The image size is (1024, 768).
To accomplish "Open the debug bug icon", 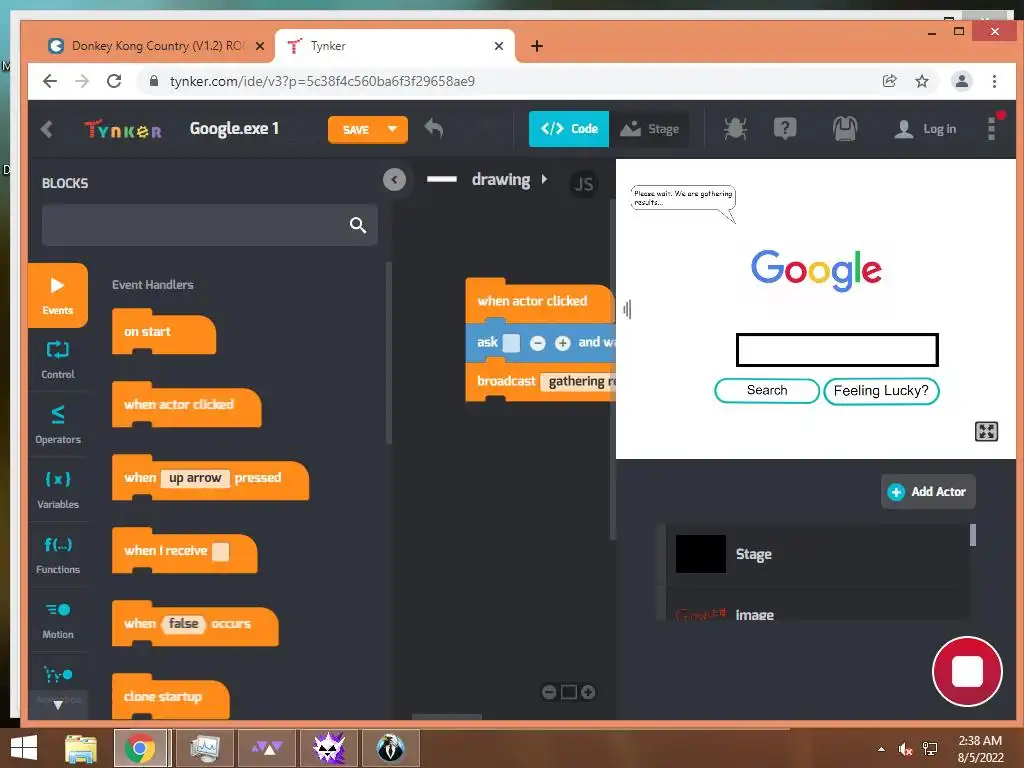I will [x=735, y=129].
